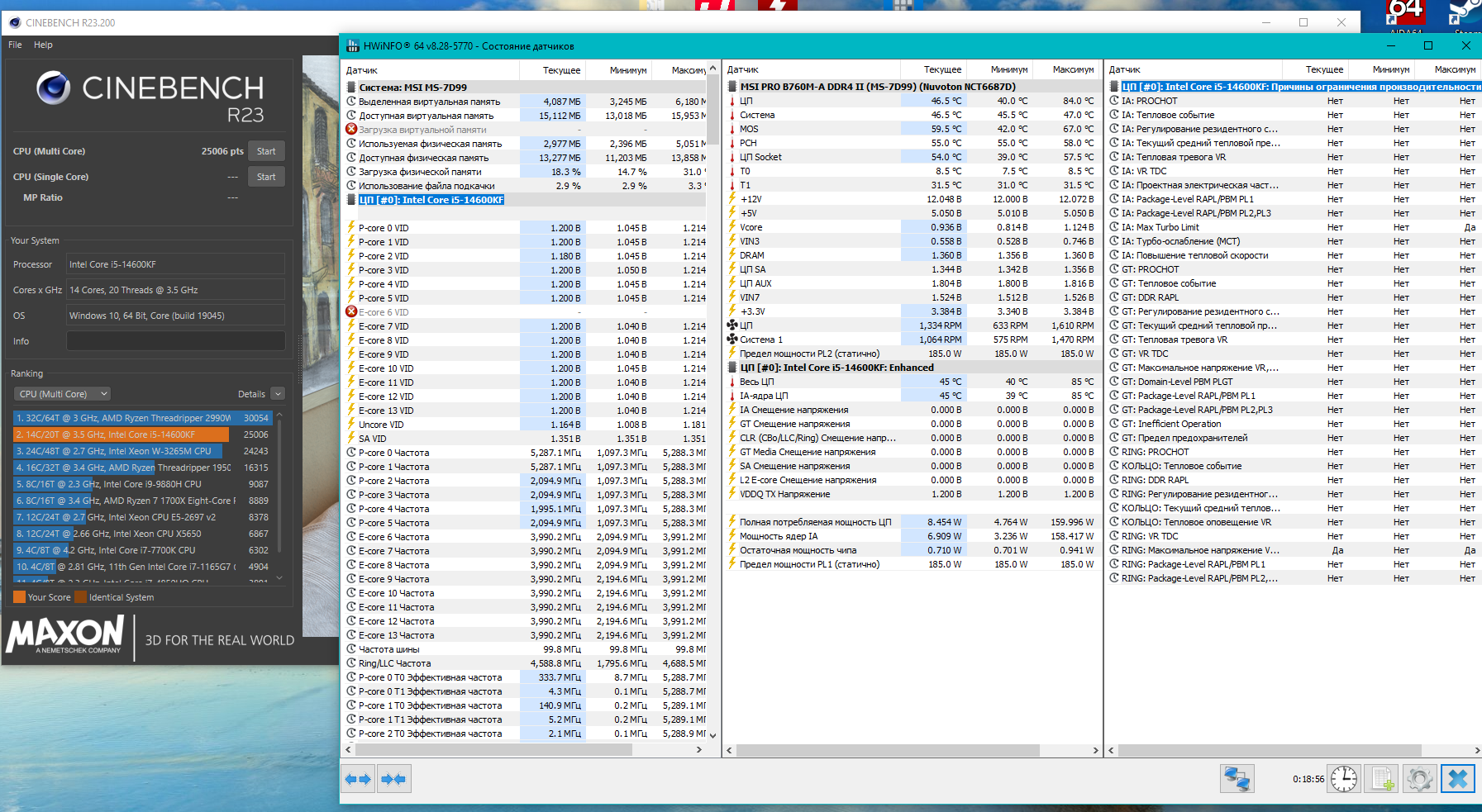Reset sensor min/max with the clock icon
The height and width of the screenshot is (812, 1482).
pyautogui.click(x=1344, y=779)
